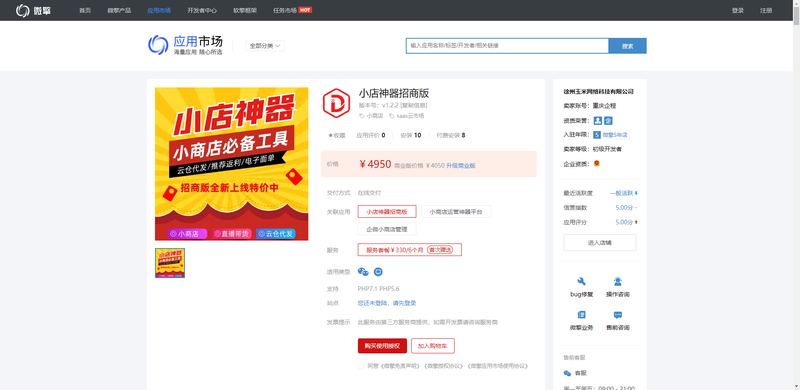
Task: Tick the agreement checkbox beside 同意
Action: (361, 366)
